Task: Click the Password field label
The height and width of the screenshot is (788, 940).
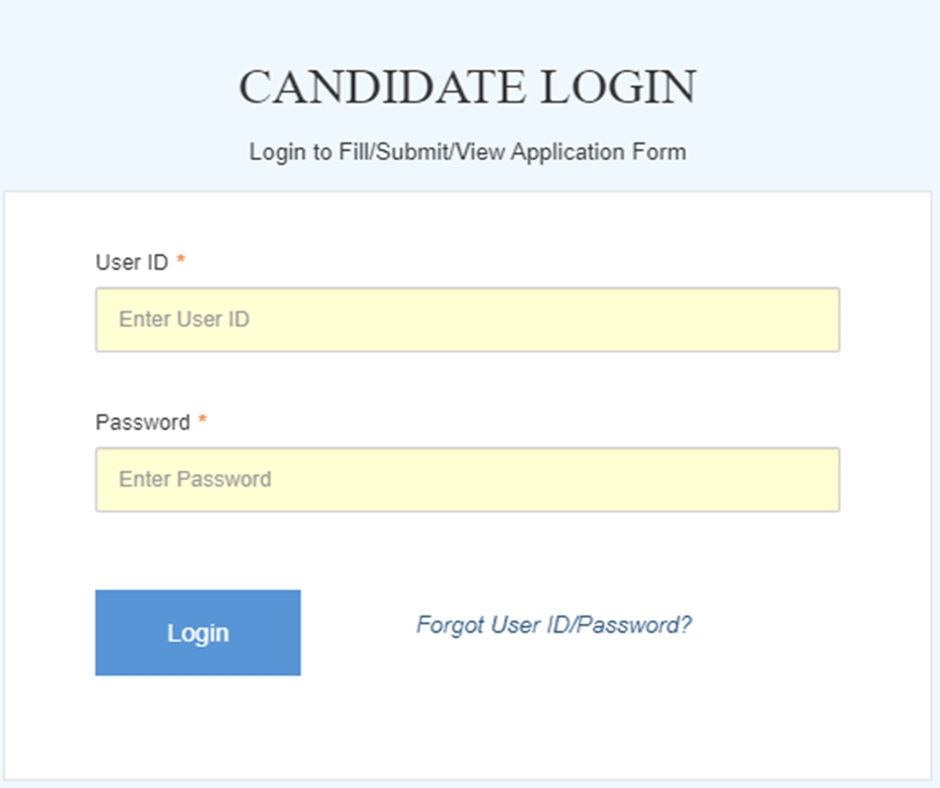Action: click(x=143, y=423)
